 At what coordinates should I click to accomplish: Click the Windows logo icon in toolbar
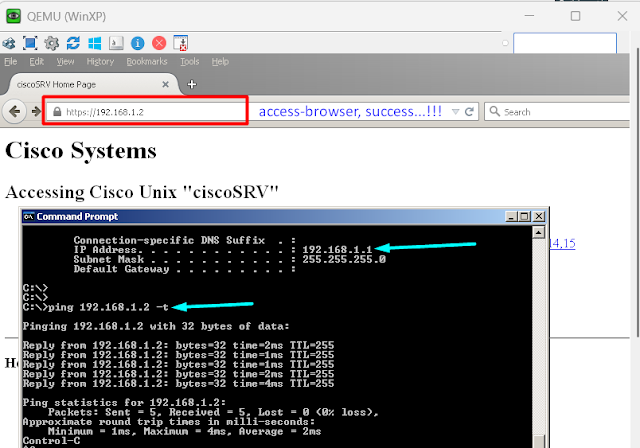pos(95,43)
